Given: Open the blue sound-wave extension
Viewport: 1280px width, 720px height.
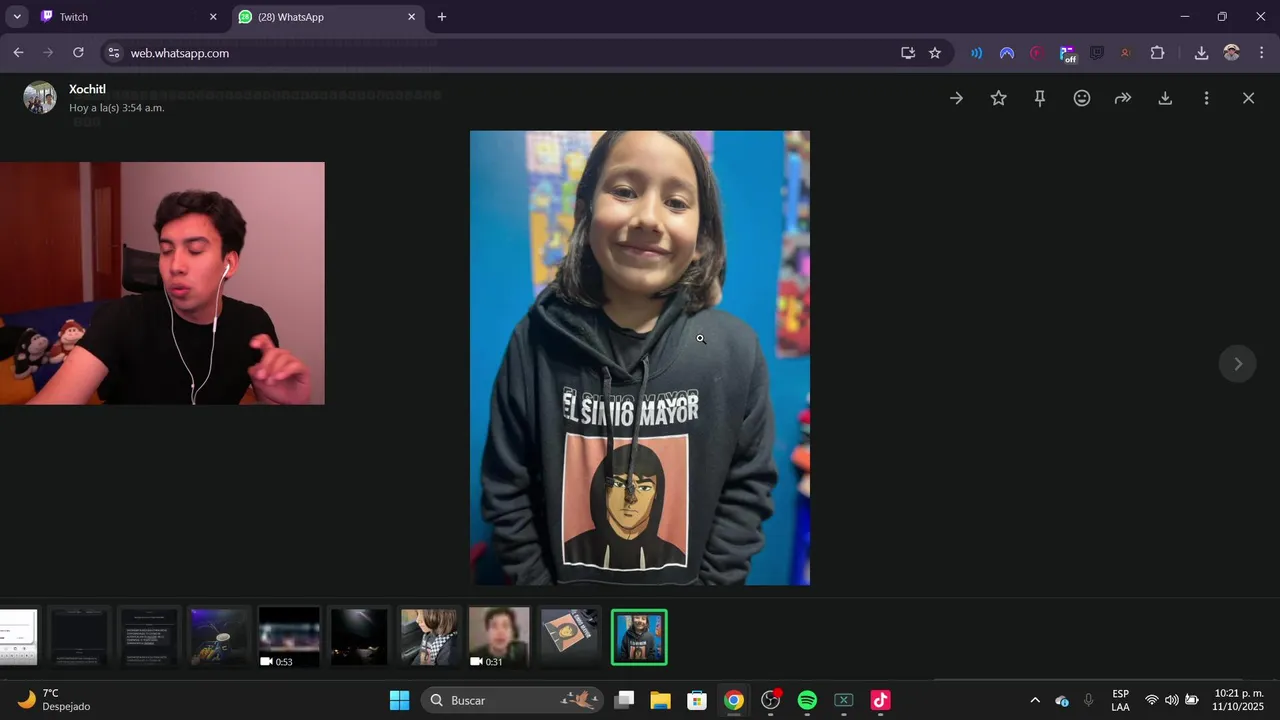Looking at the screenshot, I should pos(976,53).
